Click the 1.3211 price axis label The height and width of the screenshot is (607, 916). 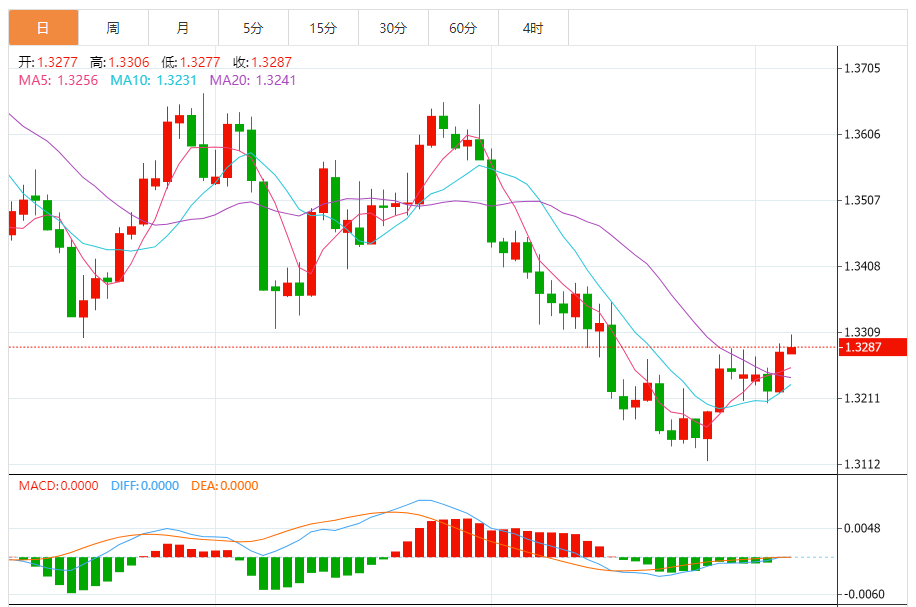(862, 398)
